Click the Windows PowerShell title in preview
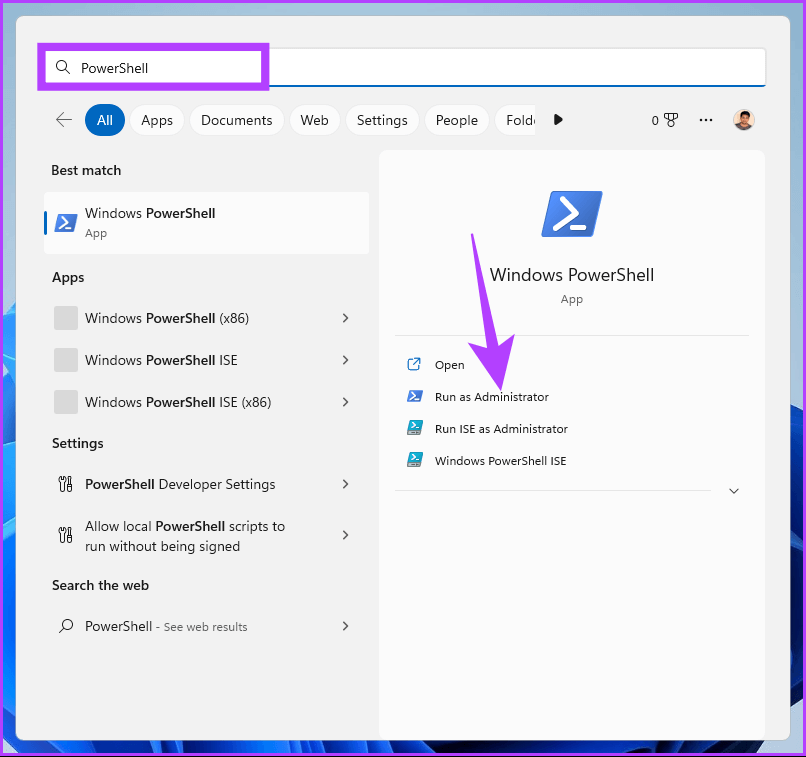Screen dimensions: 806x757 (572, 275)
